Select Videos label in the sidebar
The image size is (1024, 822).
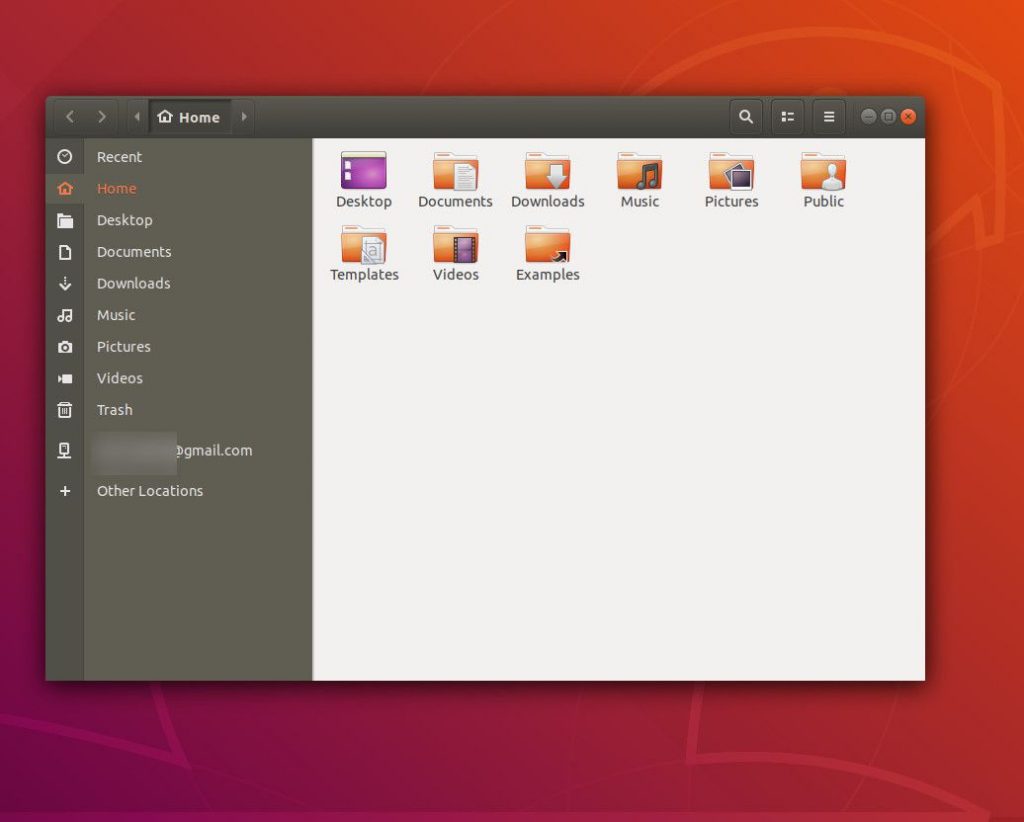(120, 378)
